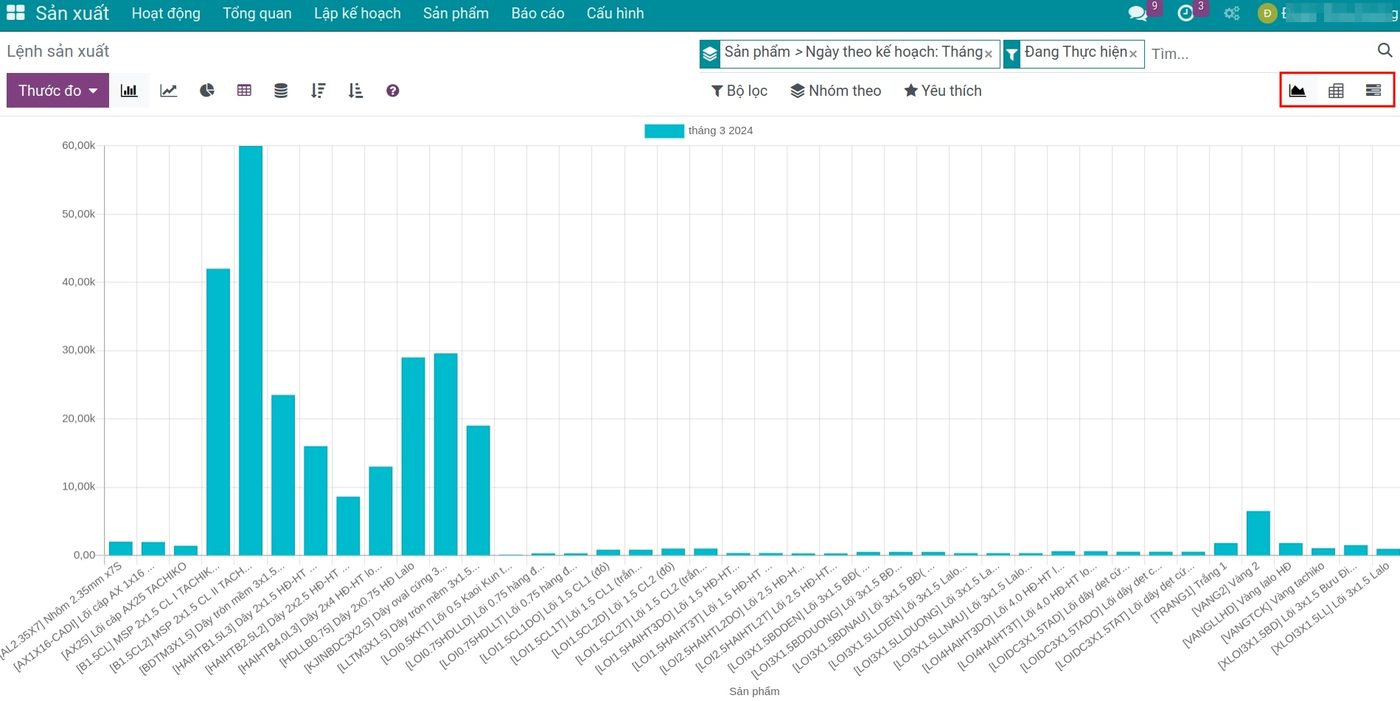Open the Báo cáo menu
This screenshot has height=701, width=1400.
coord(538,13)
